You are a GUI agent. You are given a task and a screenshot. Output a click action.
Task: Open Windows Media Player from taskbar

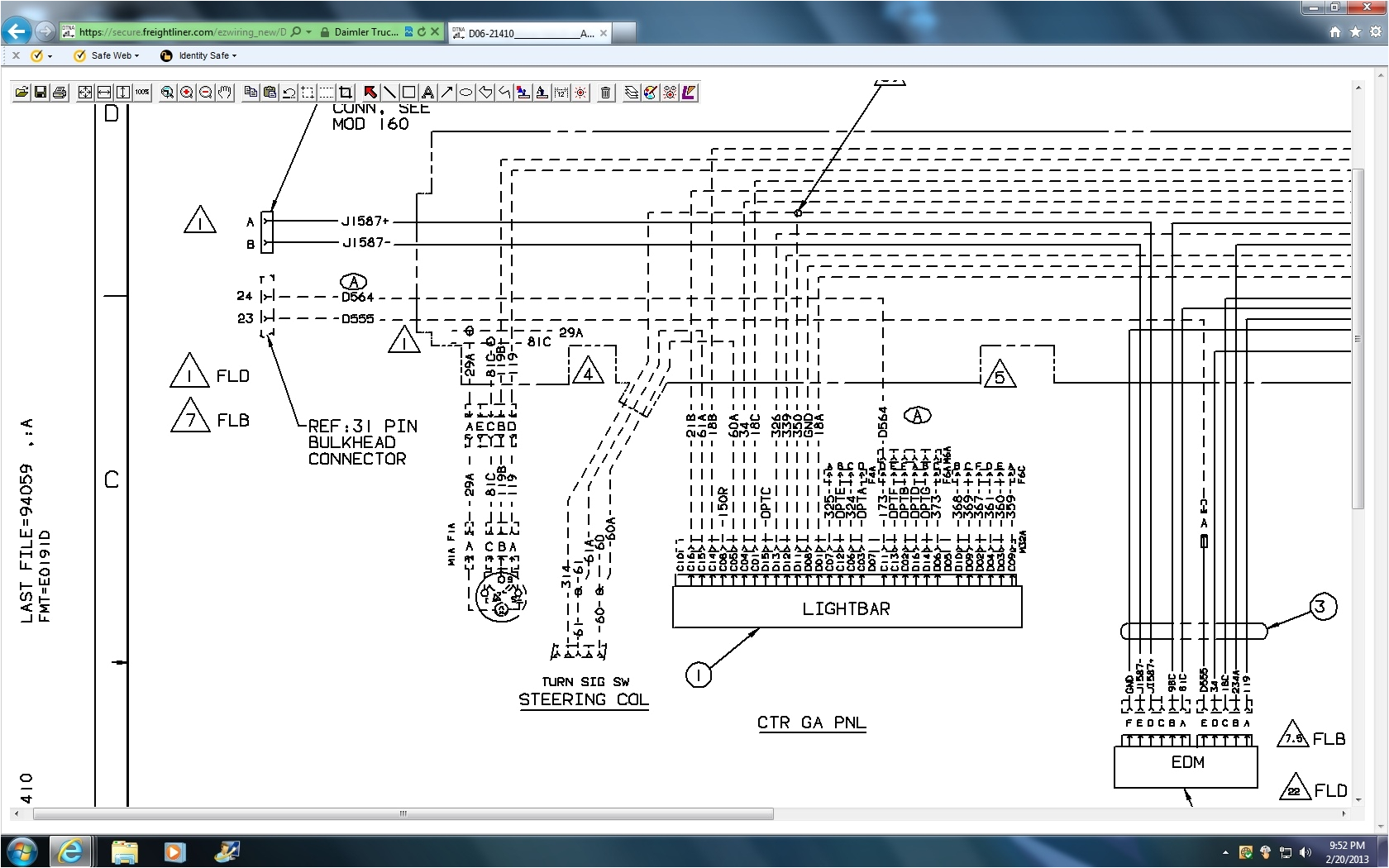175,851
